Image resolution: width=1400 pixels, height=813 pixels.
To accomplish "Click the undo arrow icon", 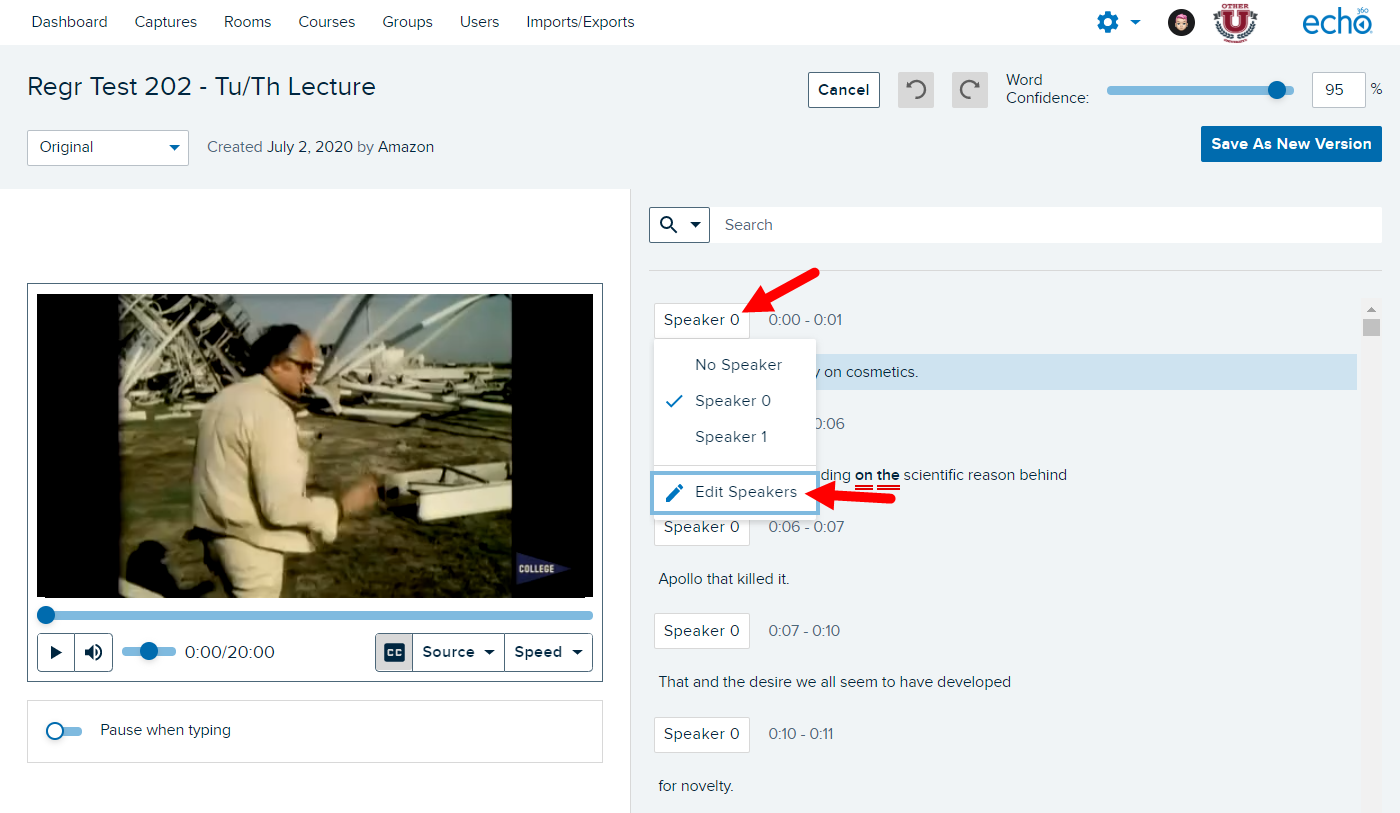I will 916,90.
